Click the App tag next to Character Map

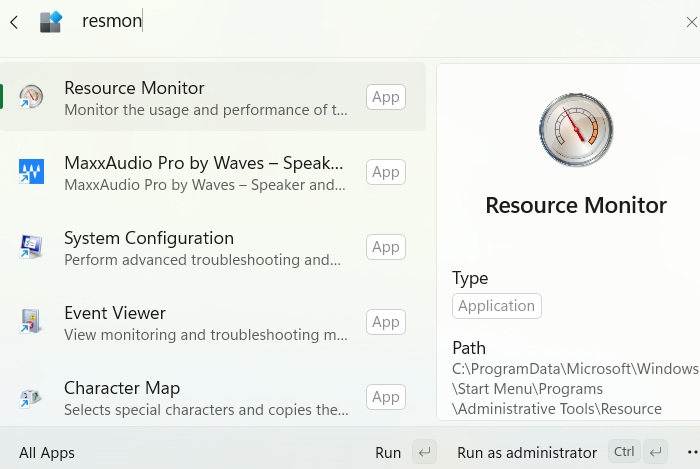[x=386, y=397]
